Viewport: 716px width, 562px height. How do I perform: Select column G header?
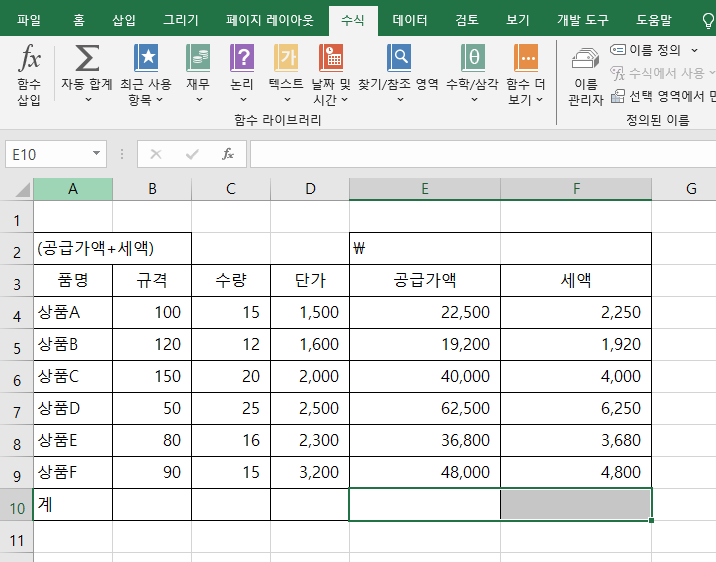point(684,189)
